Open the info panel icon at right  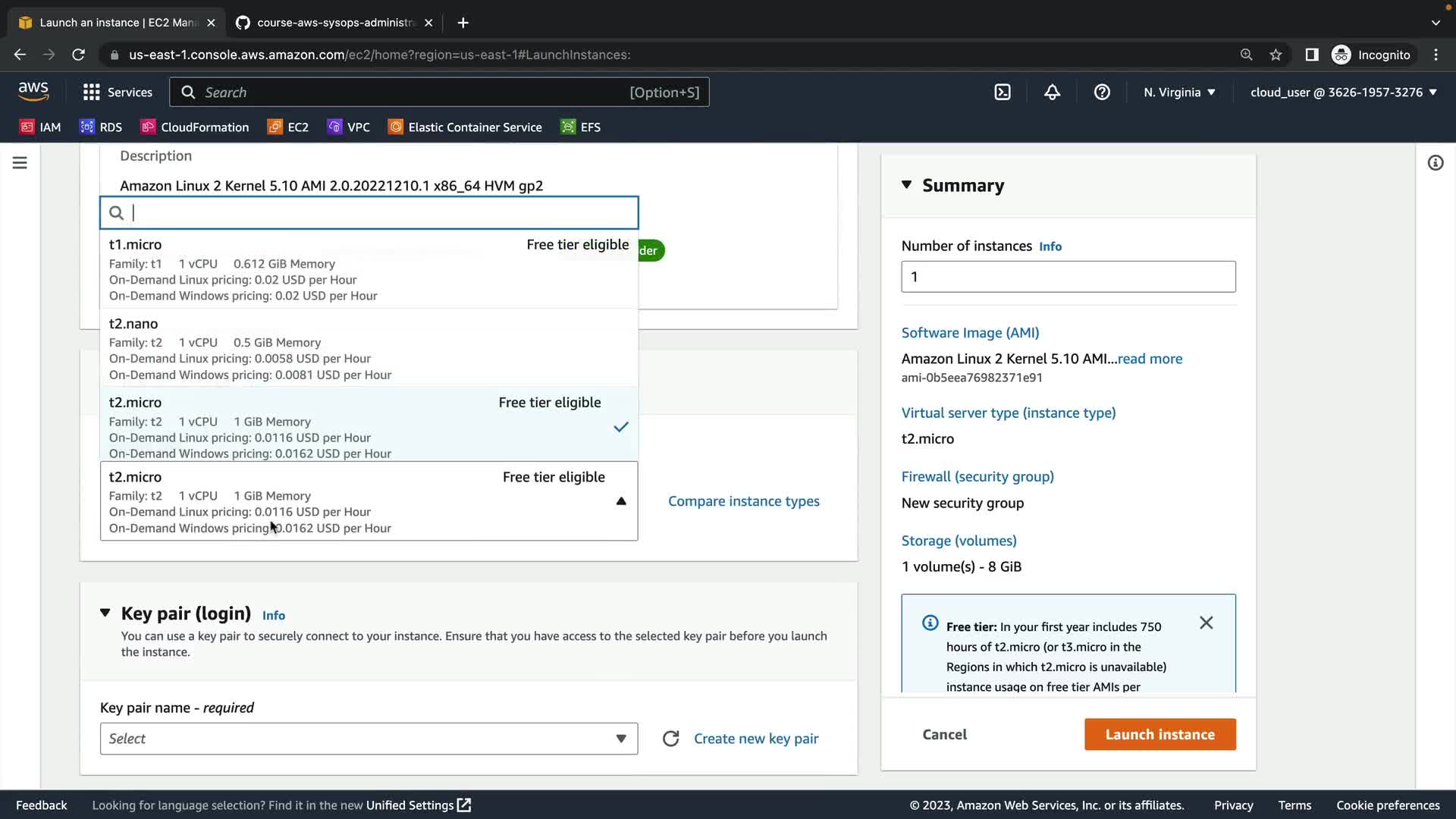(1435, 163)
